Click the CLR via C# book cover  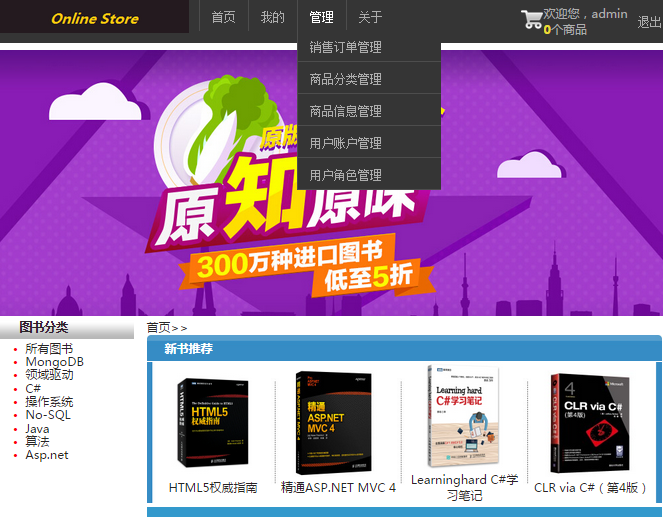coord(590,423)
